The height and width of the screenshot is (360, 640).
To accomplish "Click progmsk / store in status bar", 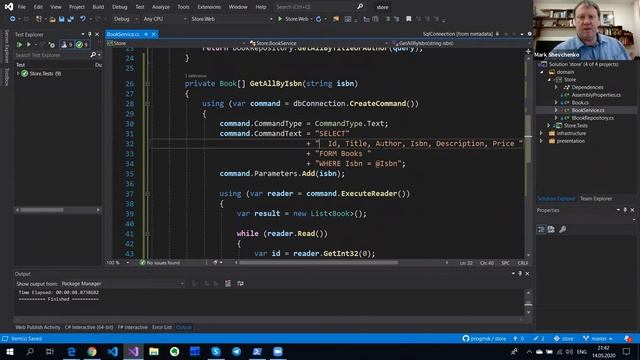I will [484, 338].
